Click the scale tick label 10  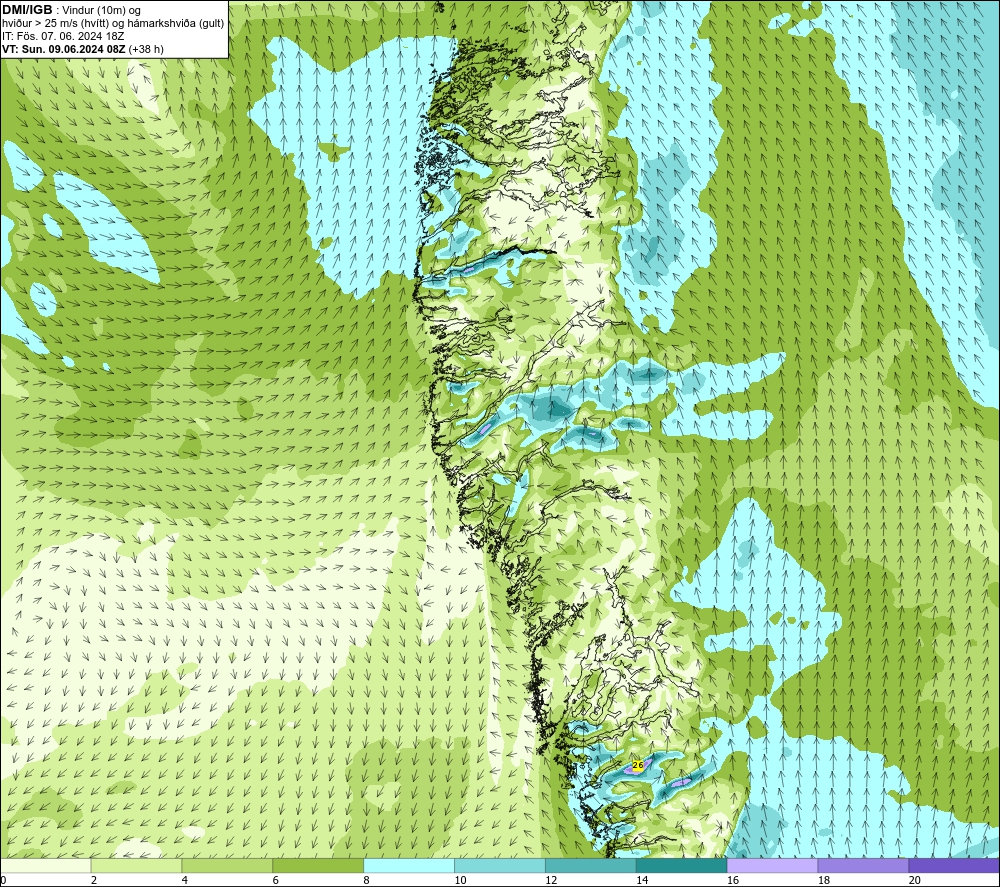460,880
